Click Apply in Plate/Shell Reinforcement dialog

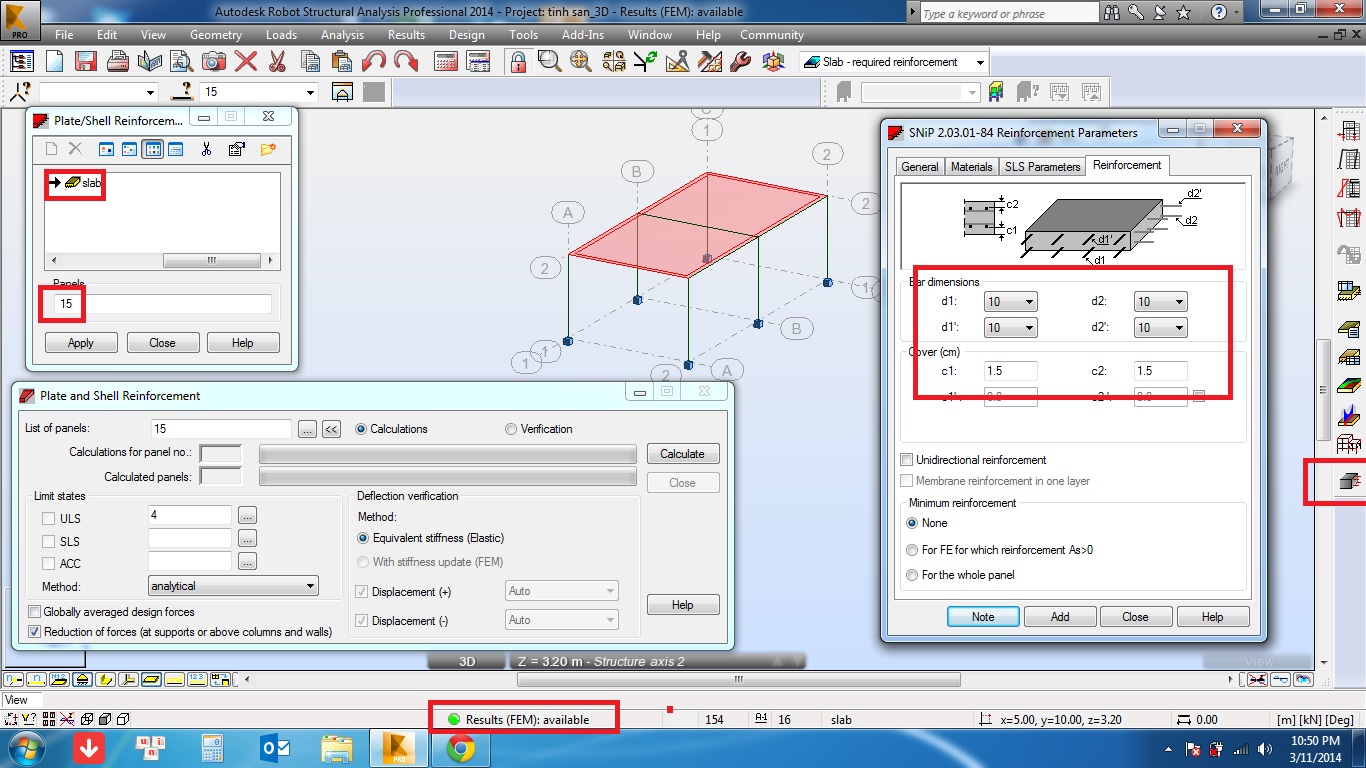(x=80, y=343)
